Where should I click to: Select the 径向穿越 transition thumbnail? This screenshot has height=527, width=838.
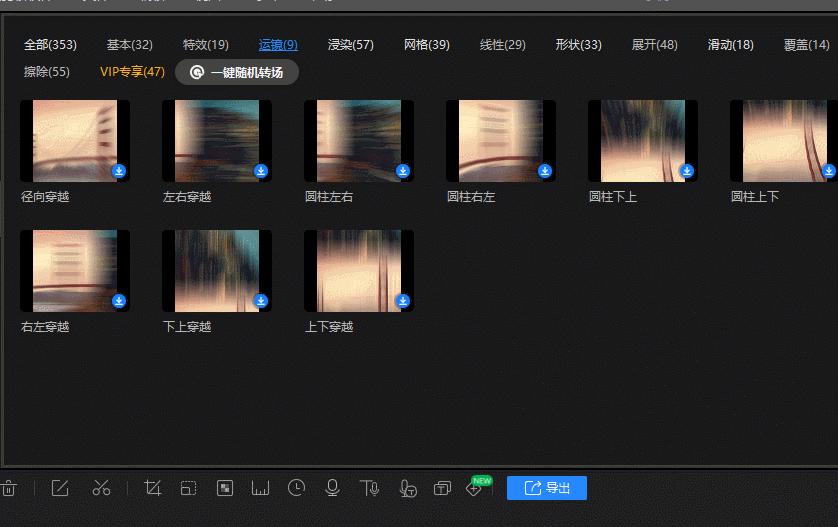(75, 141)
